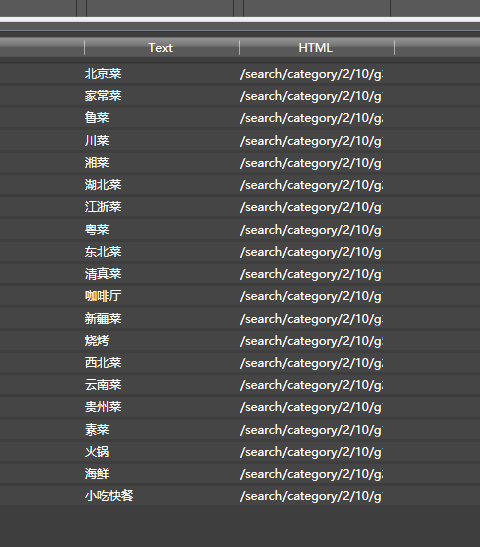This screenshot has height=547, width=480.
Task: Select the 火锅 text cell
Action: 97,452
